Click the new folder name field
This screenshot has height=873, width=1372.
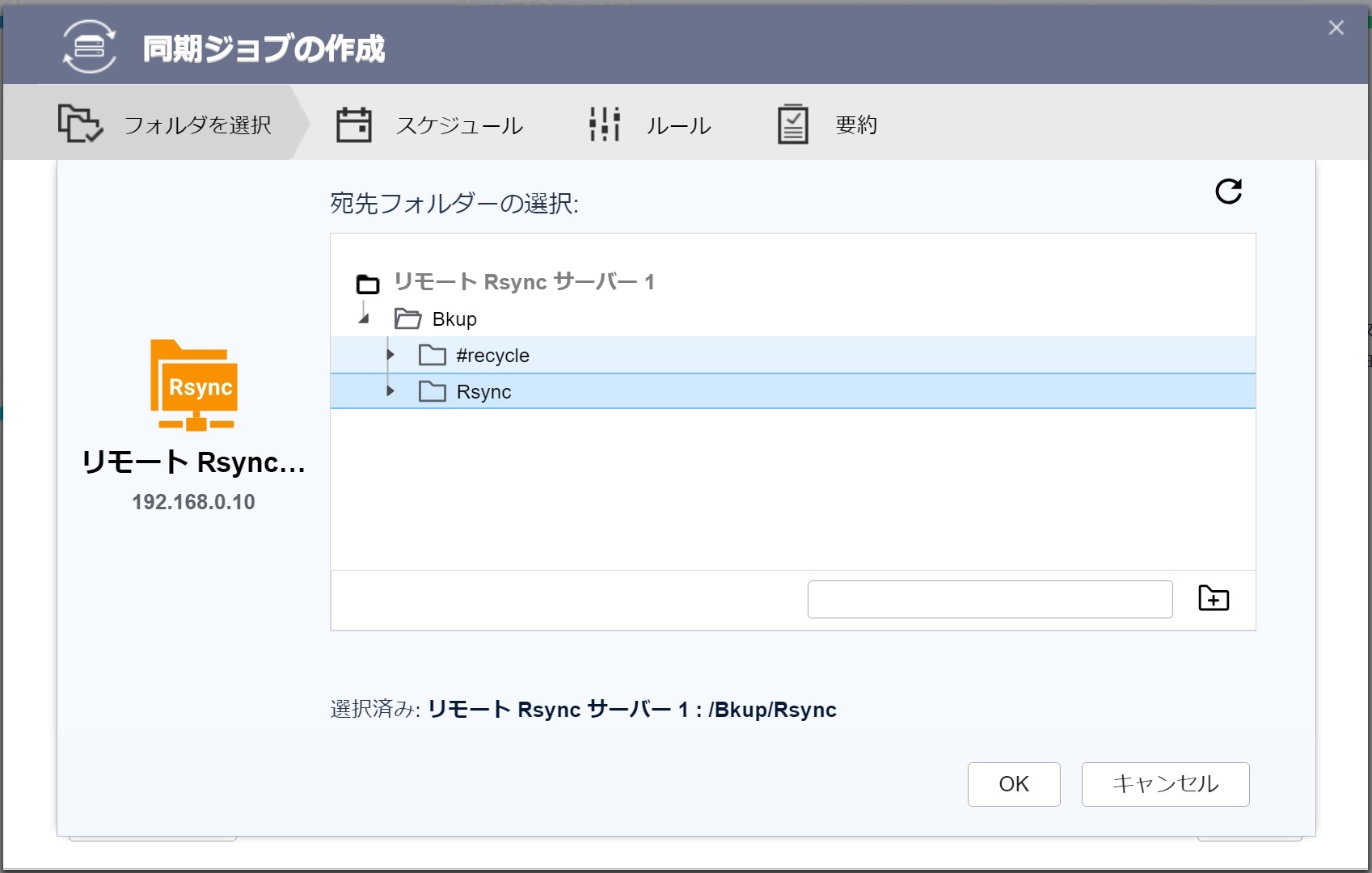pyautogui.click(x=990, y=599)
